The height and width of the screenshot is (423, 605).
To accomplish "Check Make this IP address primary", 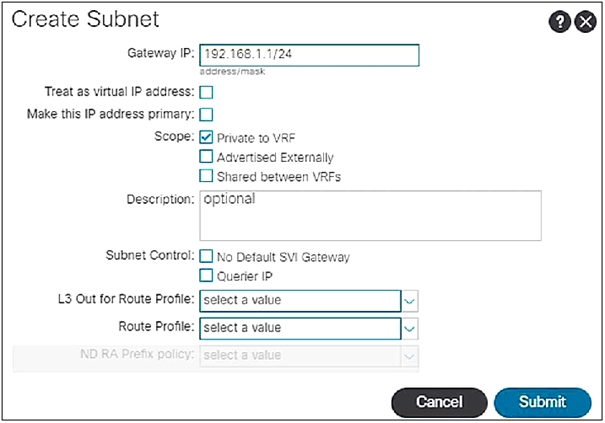I will pyautogui.click(x=207, y=114).
